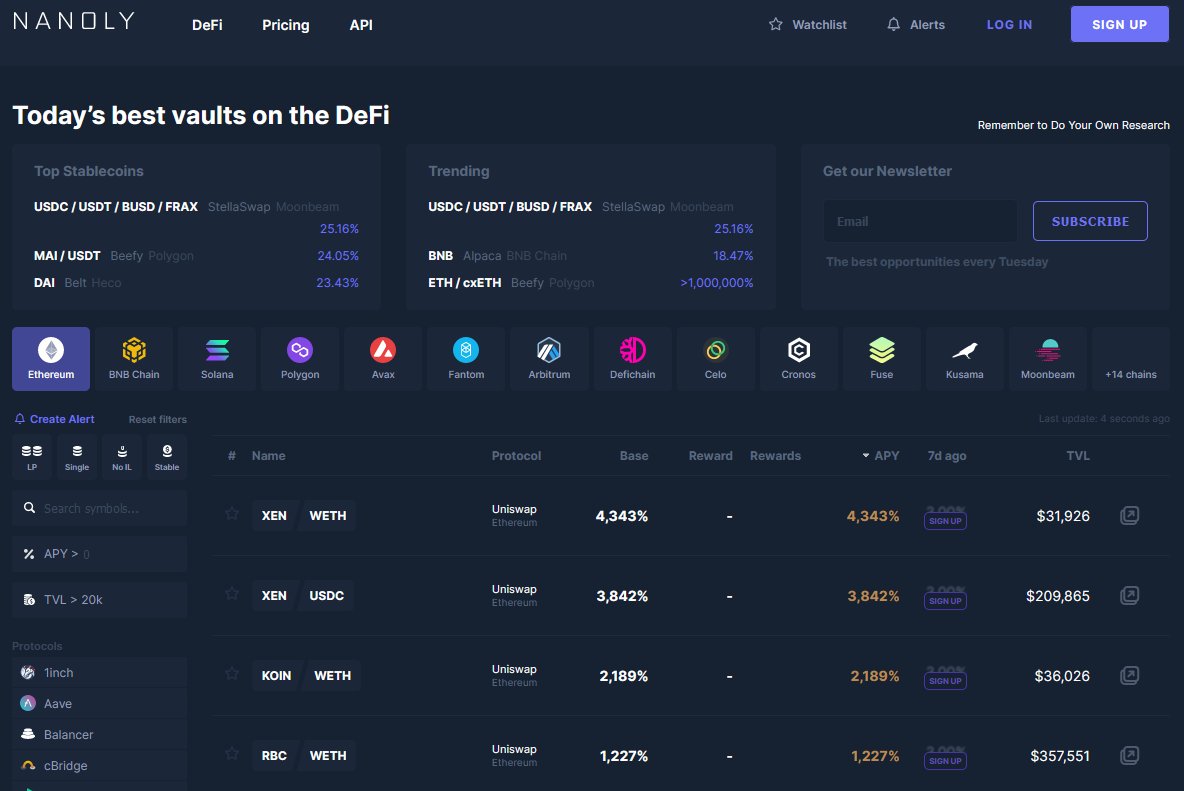Viewport: 1184px width, 791px height.
Task: Open RBC / WETH vault external link
Action: pos(1129,756)
